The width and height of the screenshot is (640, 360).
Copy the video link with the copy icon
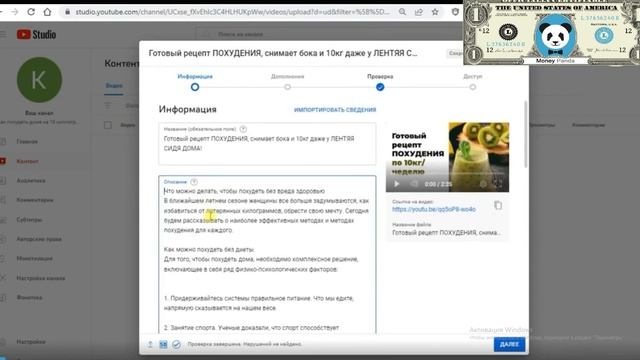(x=498, y=205)
